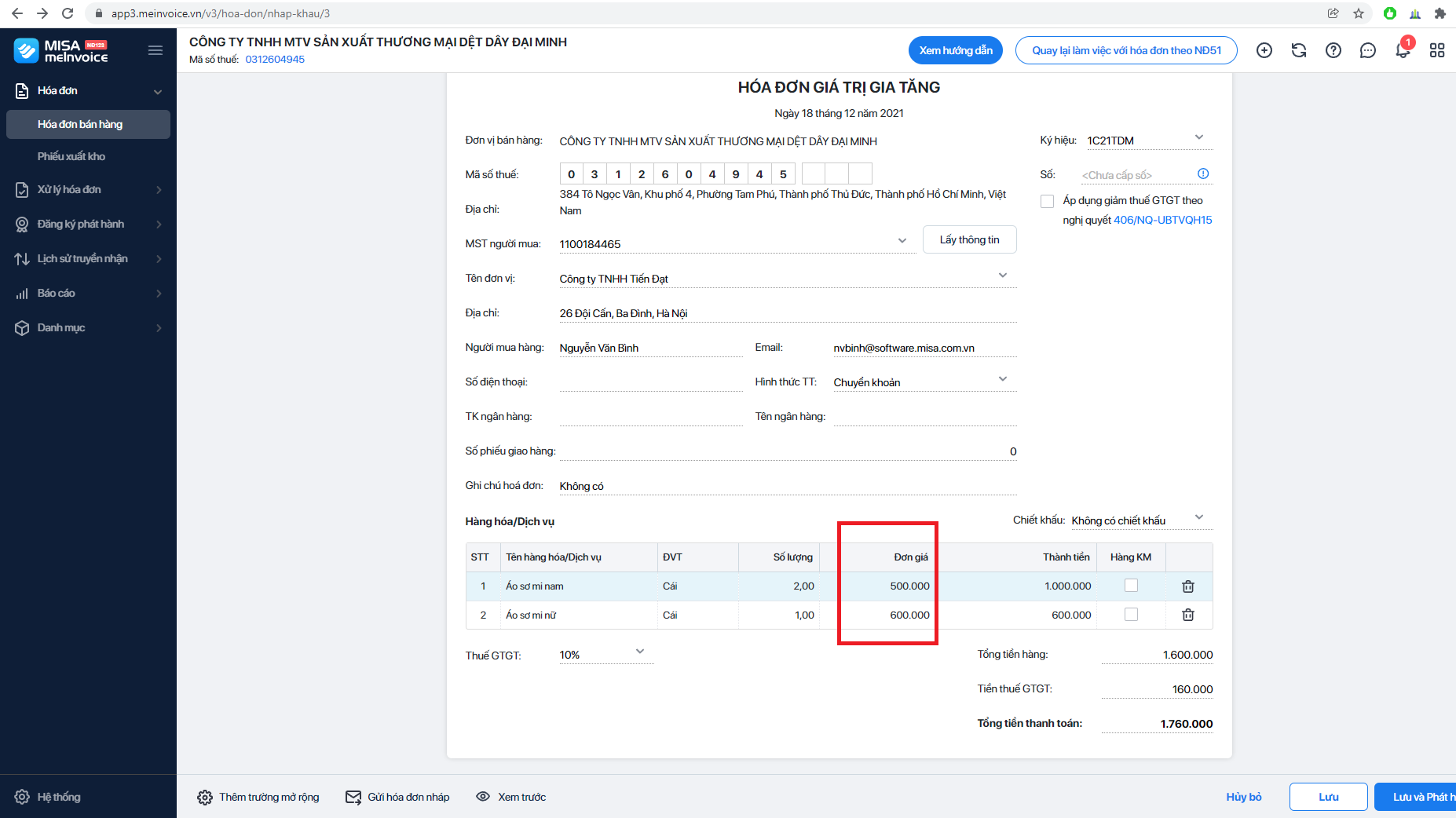Open Thuế GTGT rate dropdown
1456x818 pixels.
(x=640, y=652)
